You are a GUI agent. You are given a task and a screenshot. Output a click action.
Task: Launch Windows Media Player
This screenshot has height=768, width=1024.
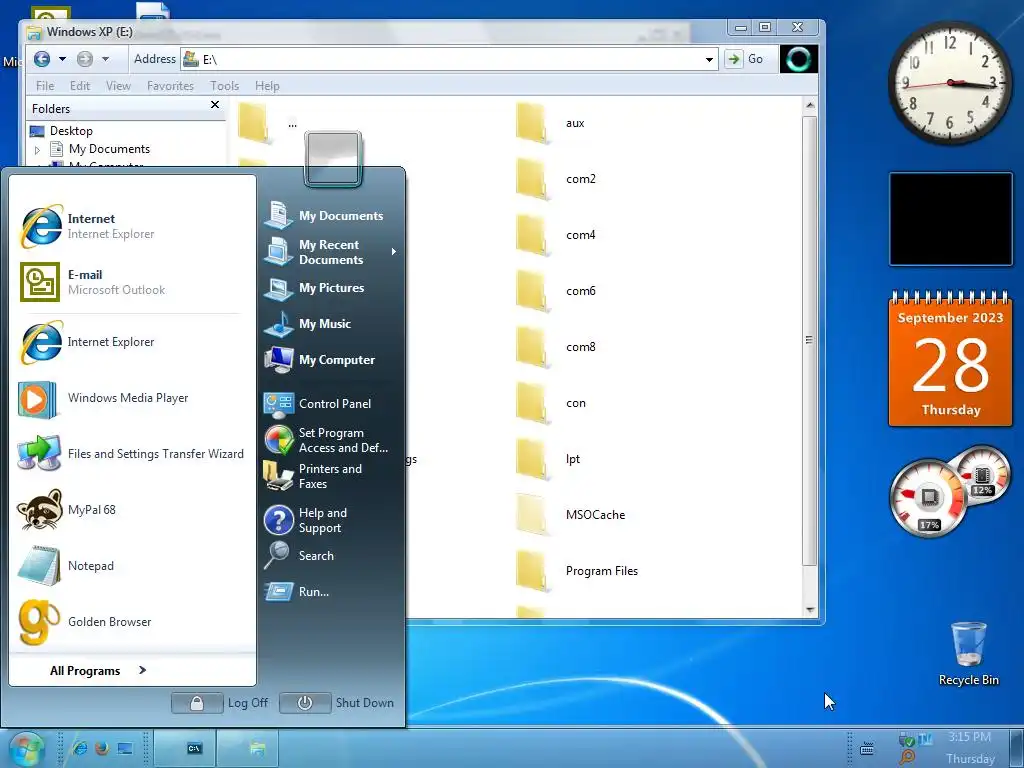point(131,398)
